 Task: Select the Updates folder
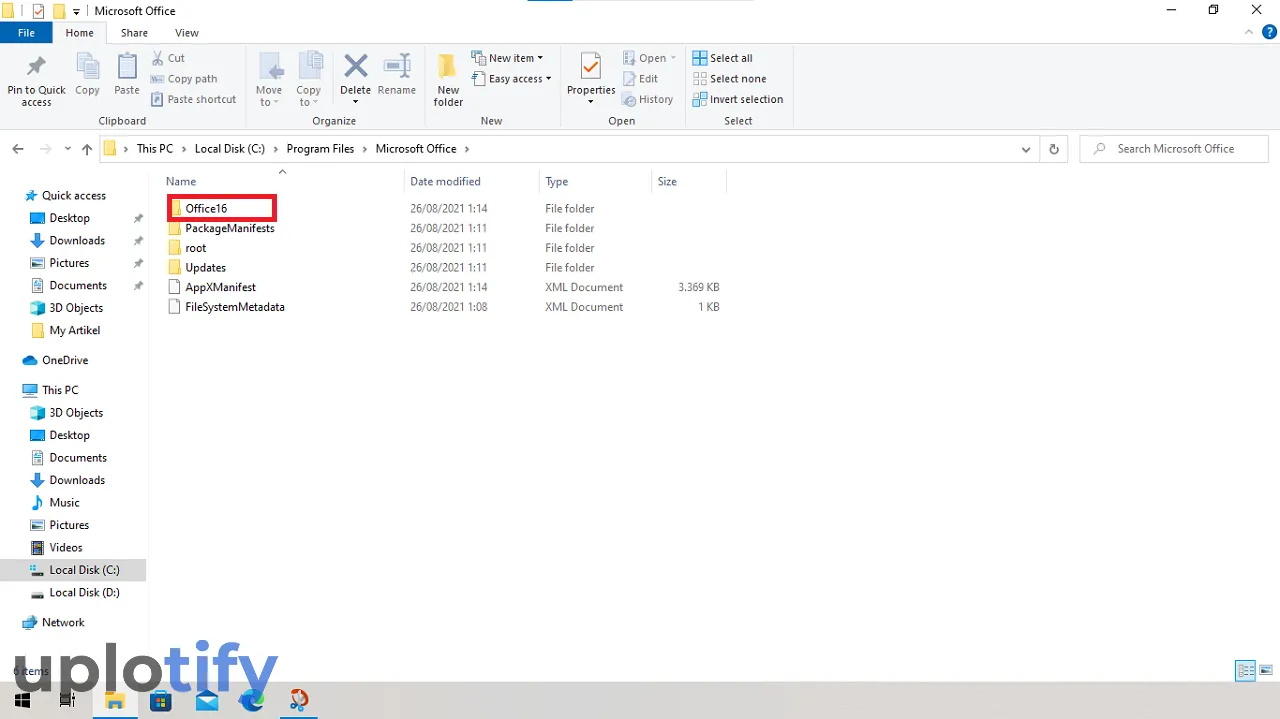point(197,267)
